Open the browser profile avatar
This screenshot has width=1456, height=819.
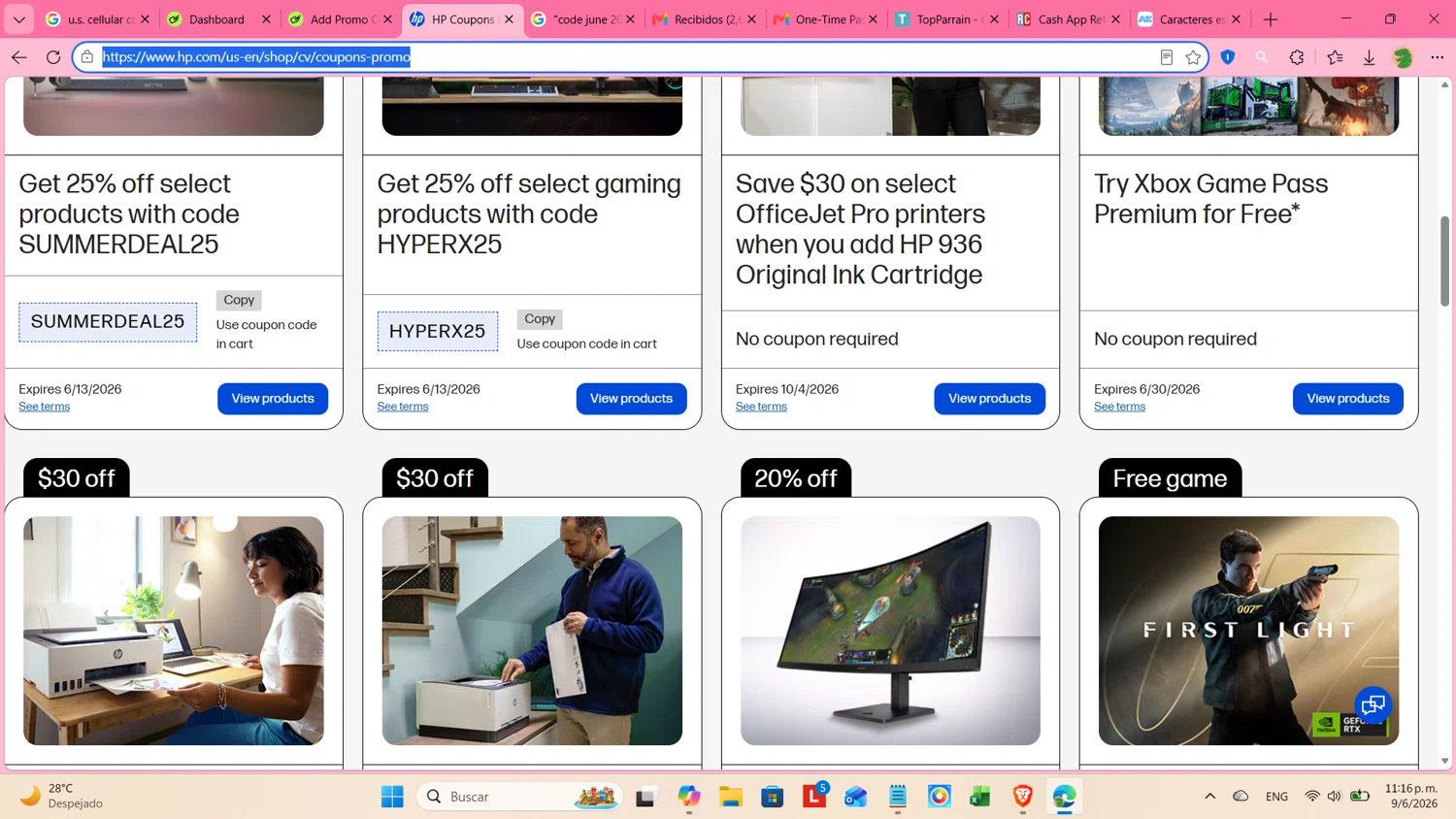click(x=1403, y=57)
